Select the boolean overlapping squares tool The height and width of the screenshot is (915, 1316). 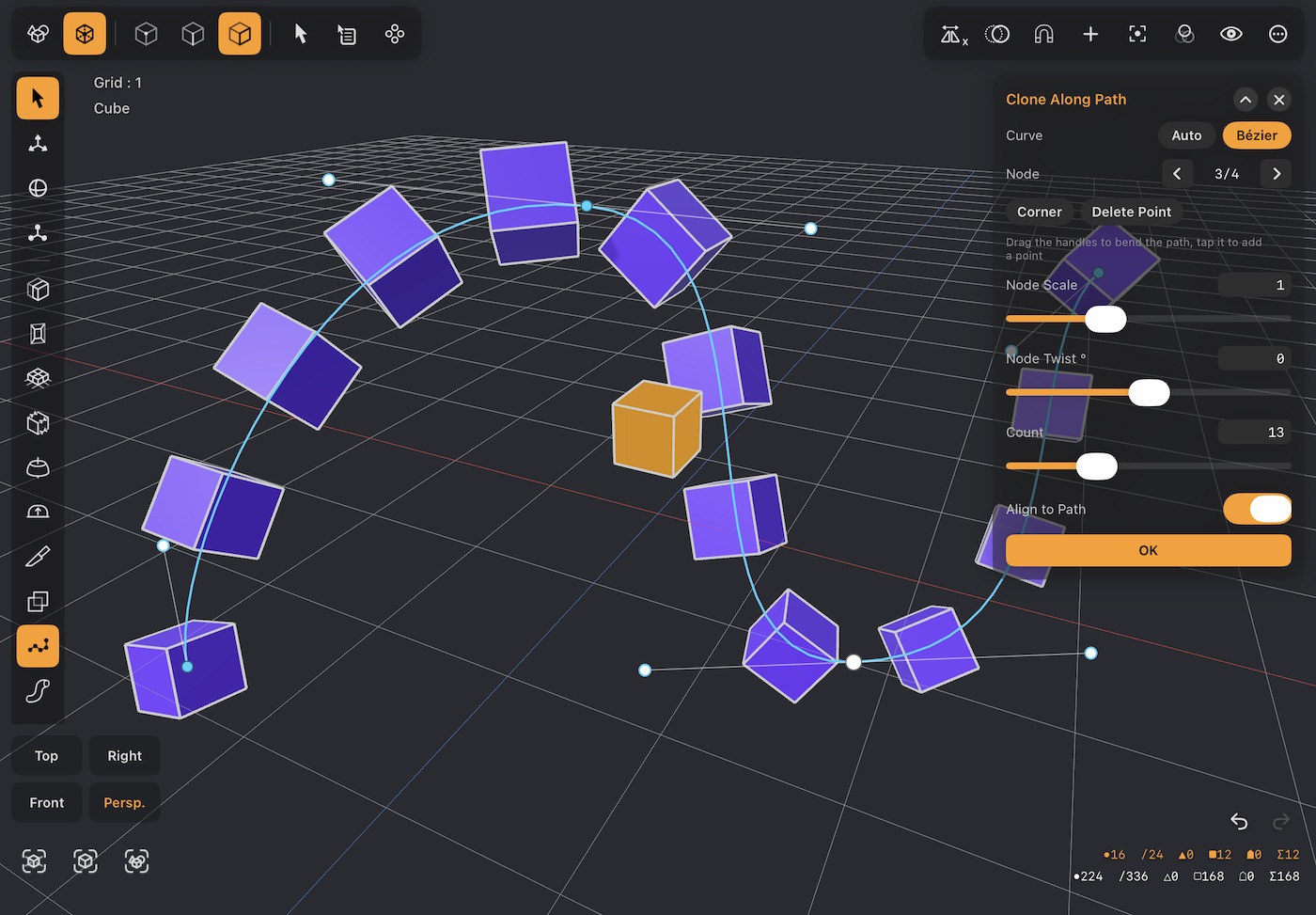pos(38,602)
